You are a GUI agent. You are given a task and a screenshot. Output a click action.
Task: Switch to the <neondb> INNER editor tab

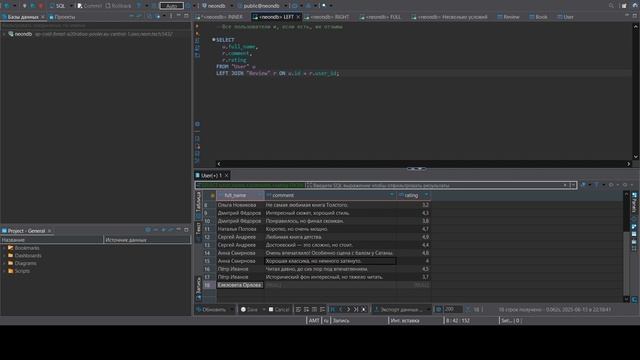coord(219,17)
